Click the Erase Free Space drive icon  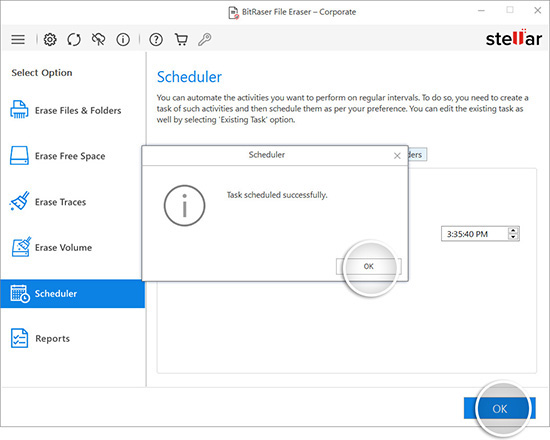pyautogui.click(x=19, y=155)
